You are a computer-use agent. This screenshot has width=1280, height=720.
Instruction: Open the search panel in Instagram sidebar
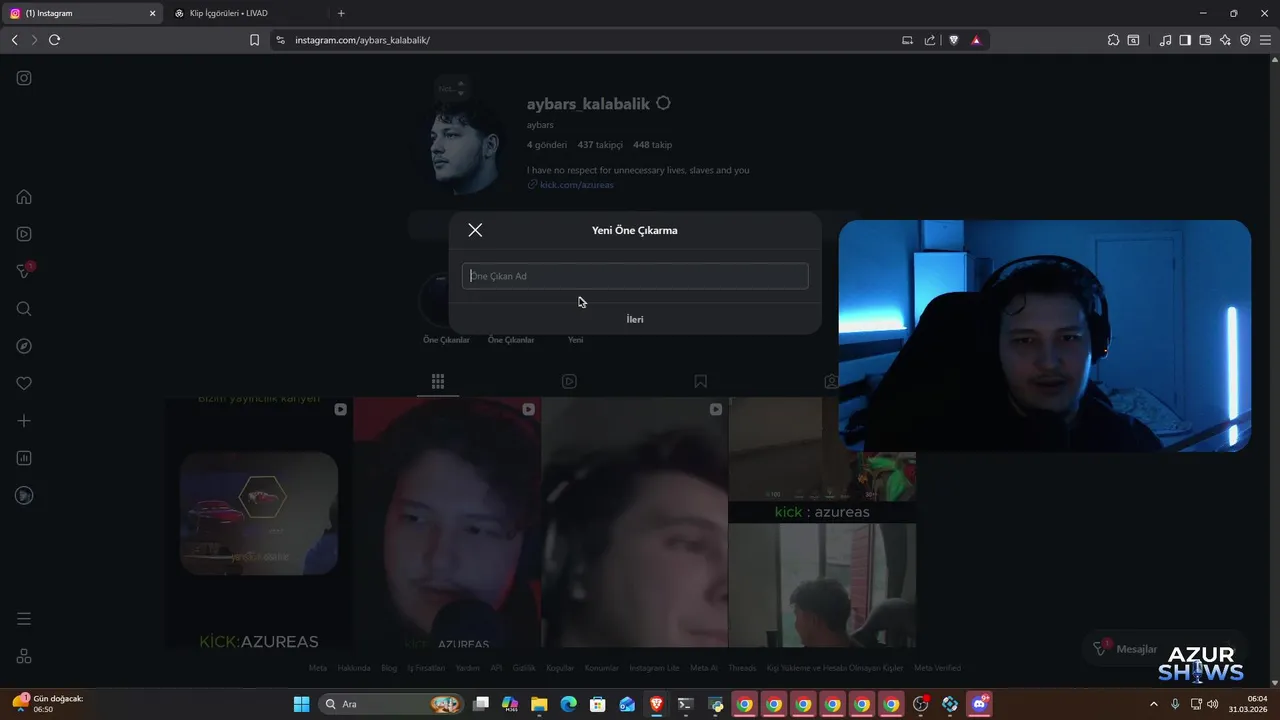tap(24, 309)
